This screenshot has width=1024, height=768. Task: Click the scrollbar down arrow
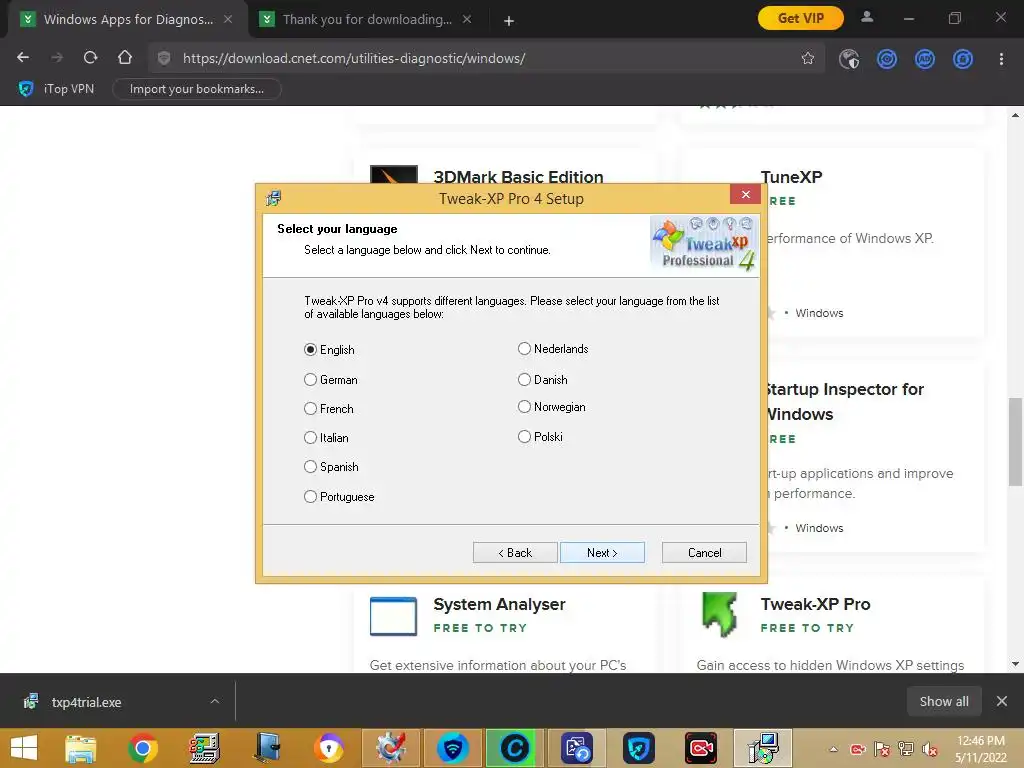[x=1015, y=664]
